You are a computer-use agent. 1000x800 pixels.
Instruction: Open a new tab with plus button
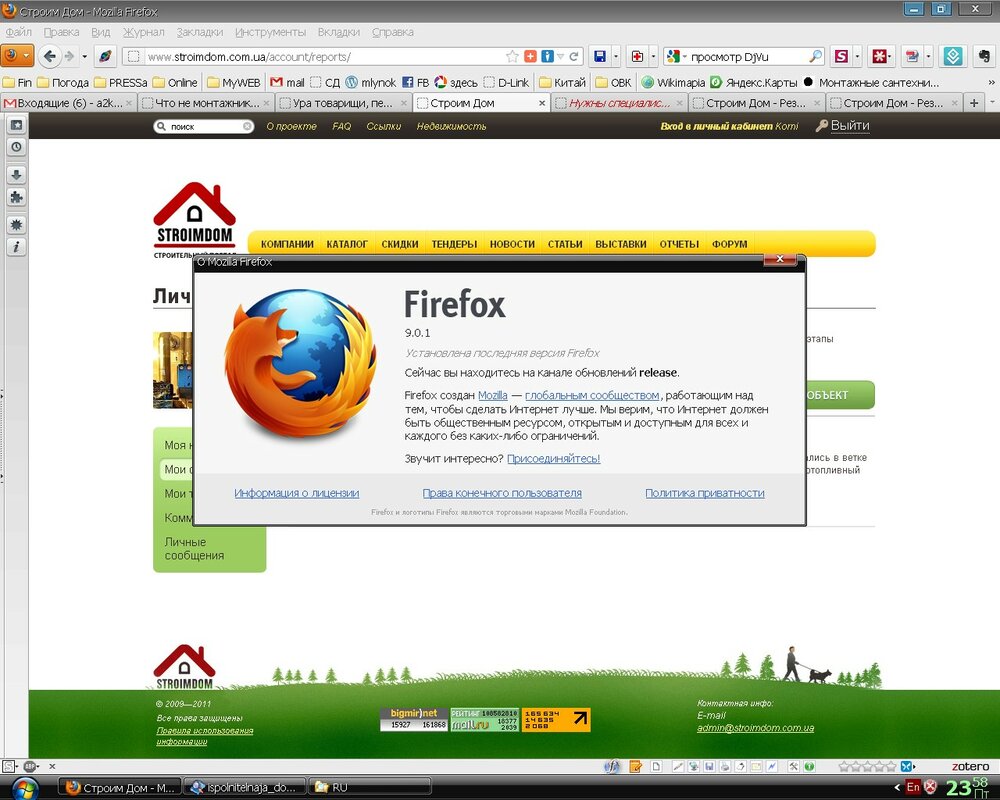[x=974, y=103]
